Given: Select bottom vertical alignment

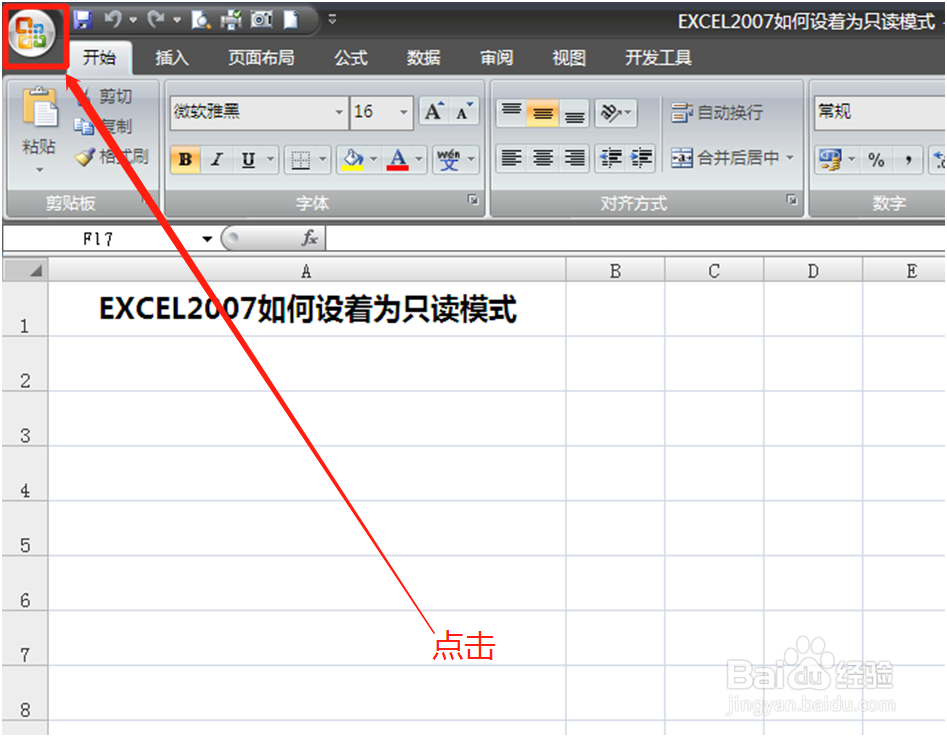Looking at the screenshot, I should pyautogui.click(x=574, y=112).
